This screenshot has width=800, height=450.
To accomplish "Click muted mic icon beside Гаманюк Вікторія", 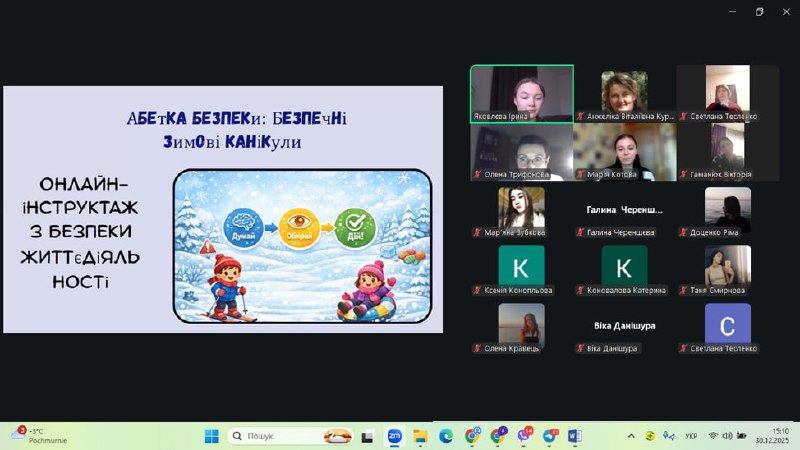I will click(683, 174).
